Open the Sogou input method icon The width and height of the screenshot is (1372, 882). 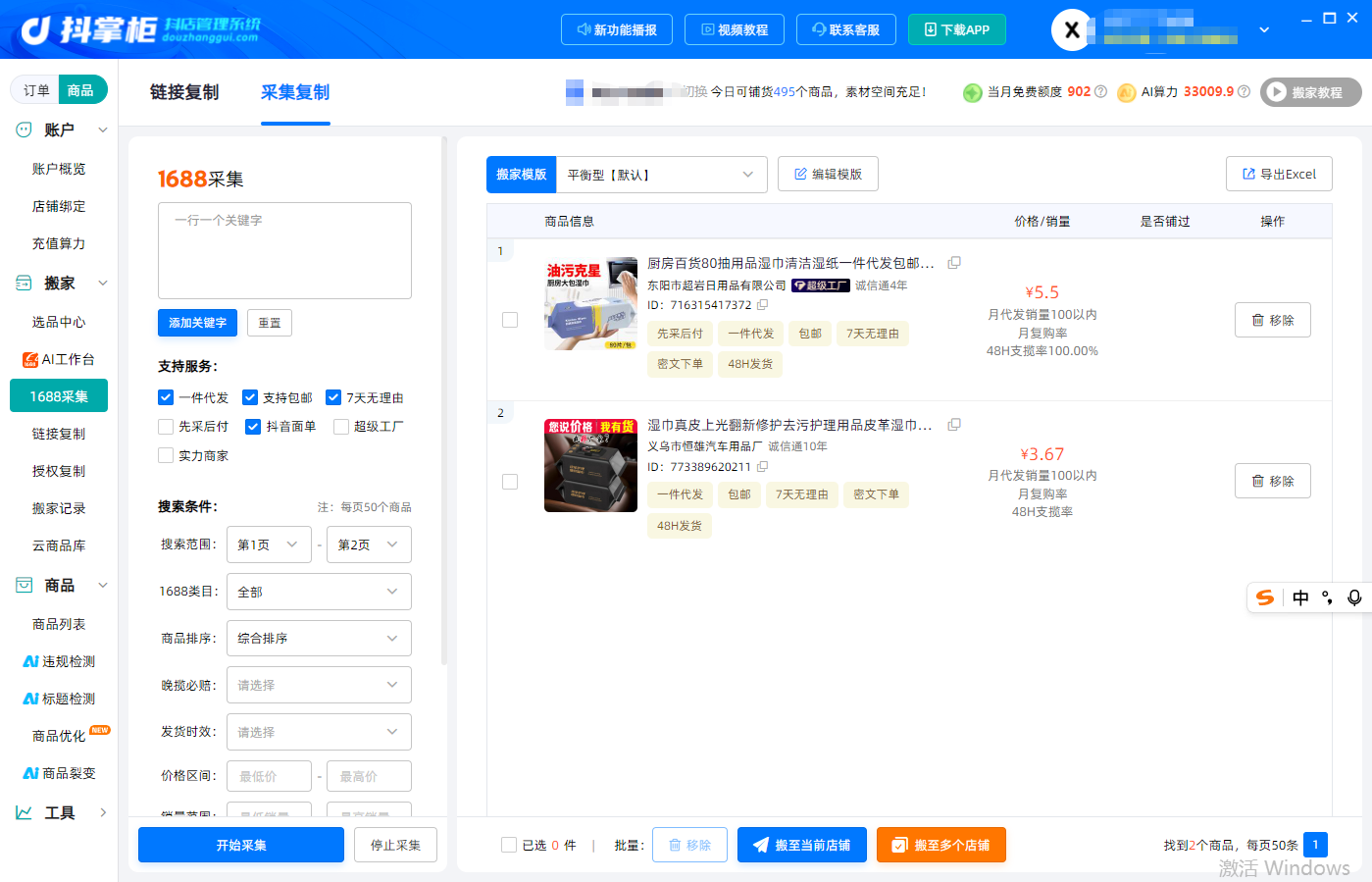(x=1265, y=597)
